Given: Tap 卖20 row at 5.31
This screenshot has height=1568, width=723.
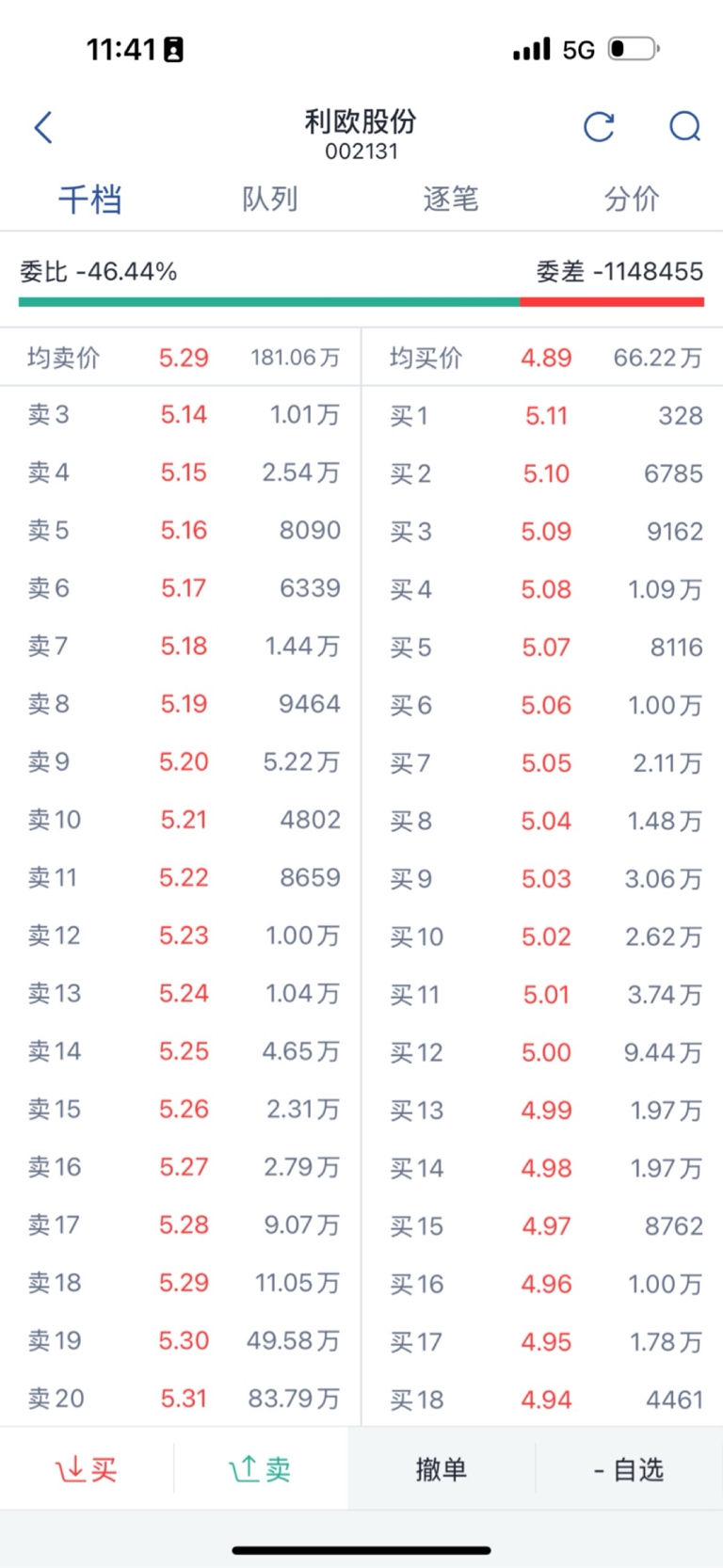Looking at the screenshot, I should coord(181,1399).
